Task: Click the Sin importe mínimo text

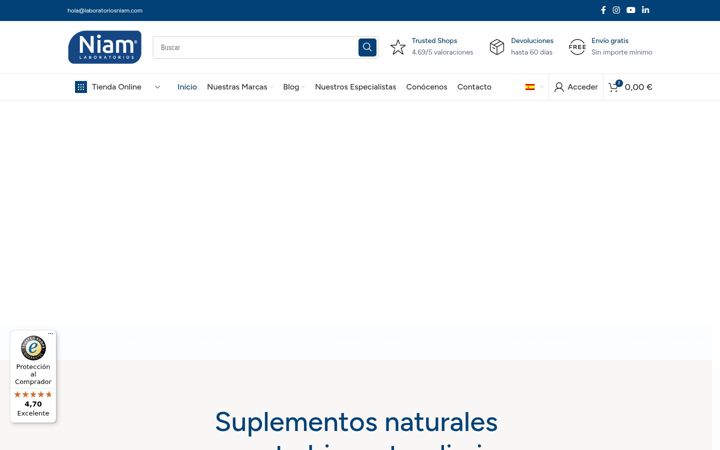Action: [622, 52]
